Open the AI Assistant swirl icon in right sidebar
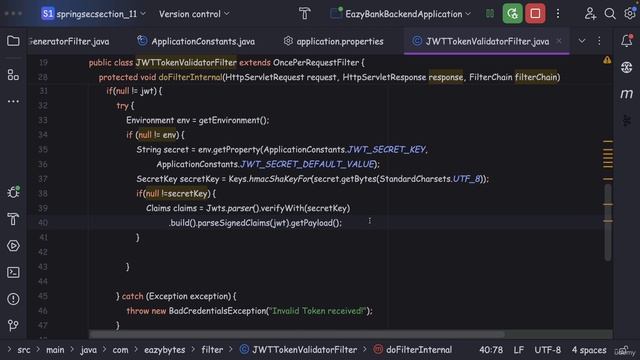Screen dimensions: 640x360 tap(627, 67)
